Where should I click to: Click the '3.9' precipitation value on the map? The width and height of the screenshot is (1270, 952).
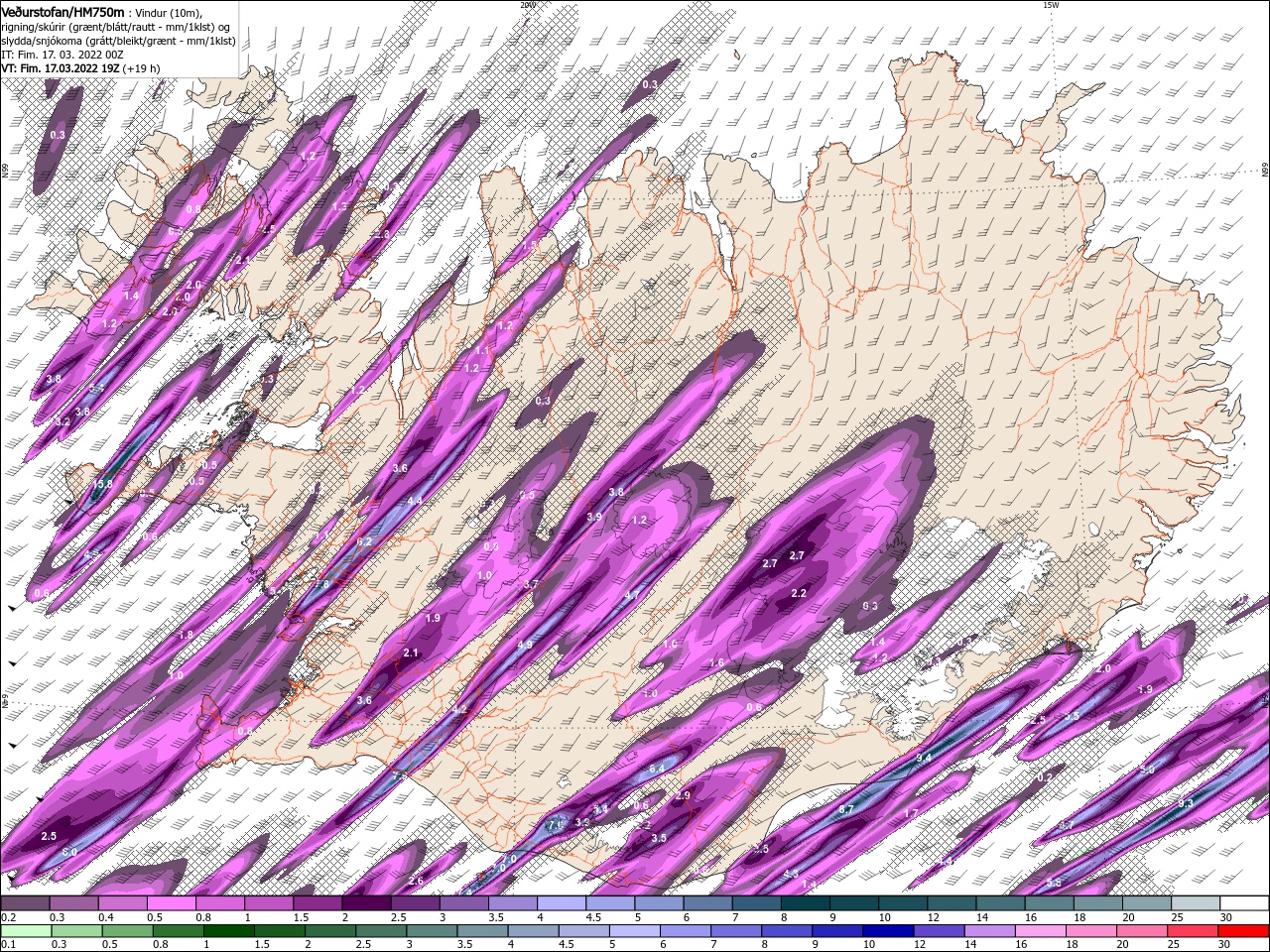[x=594, y=517]
